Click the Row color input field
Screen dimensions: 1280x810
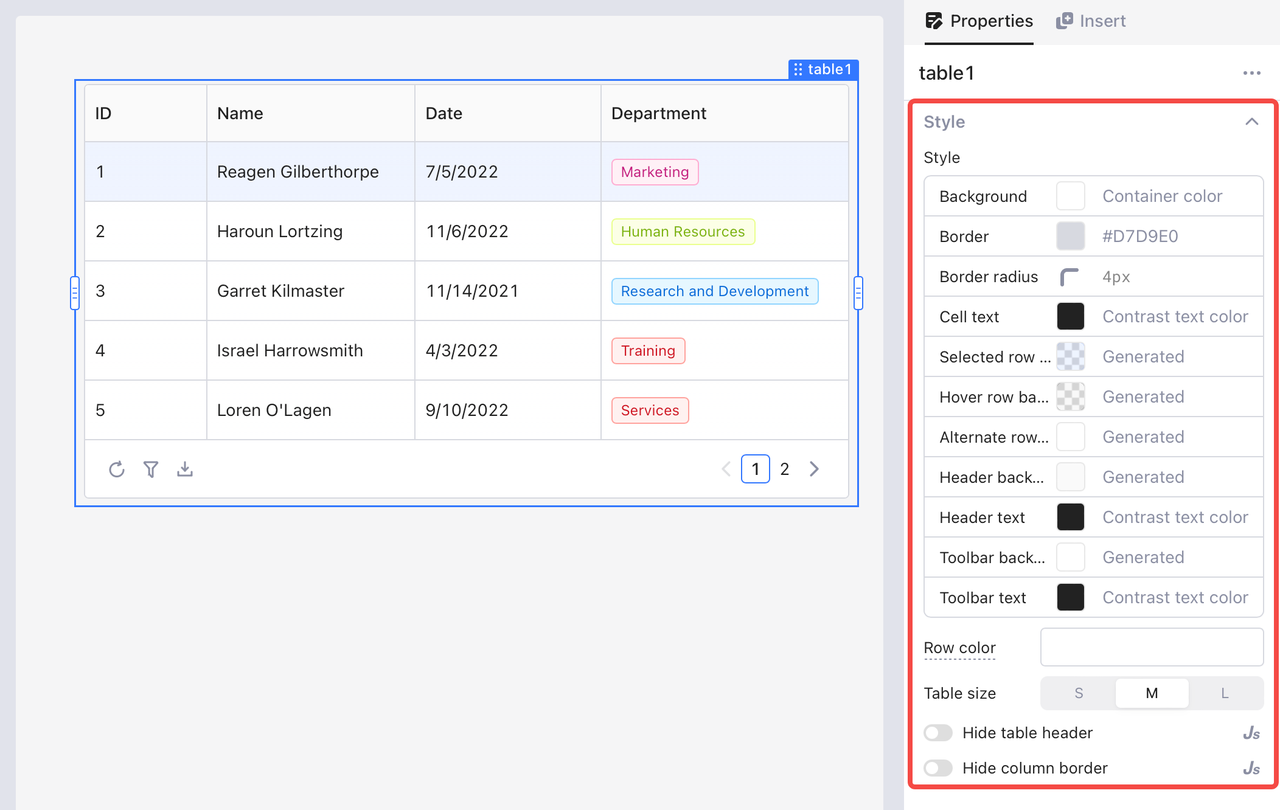(1152, 647)
